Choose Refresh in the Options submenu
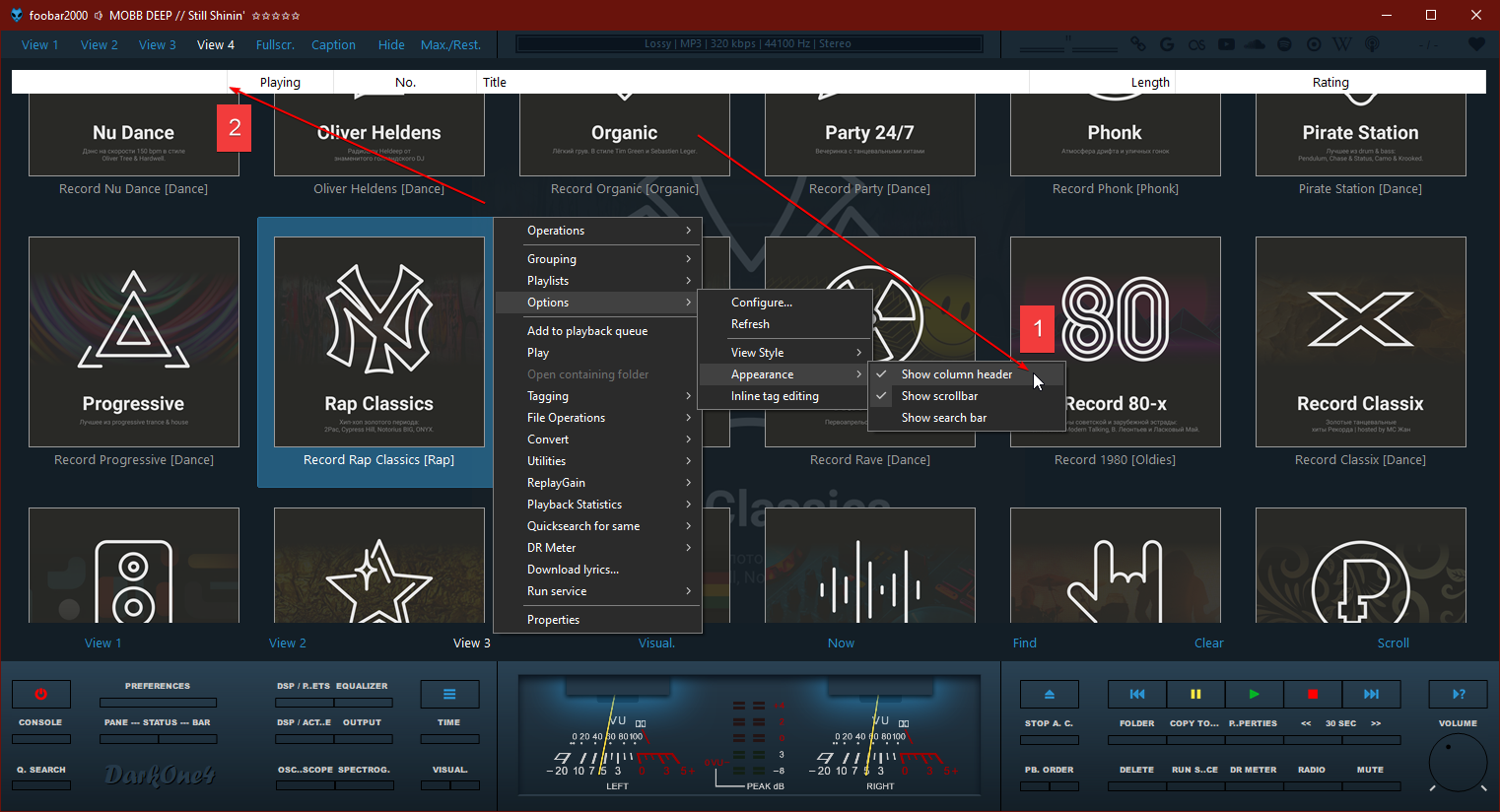Viewport: 1500px width, 812px height. pos(784,324)
